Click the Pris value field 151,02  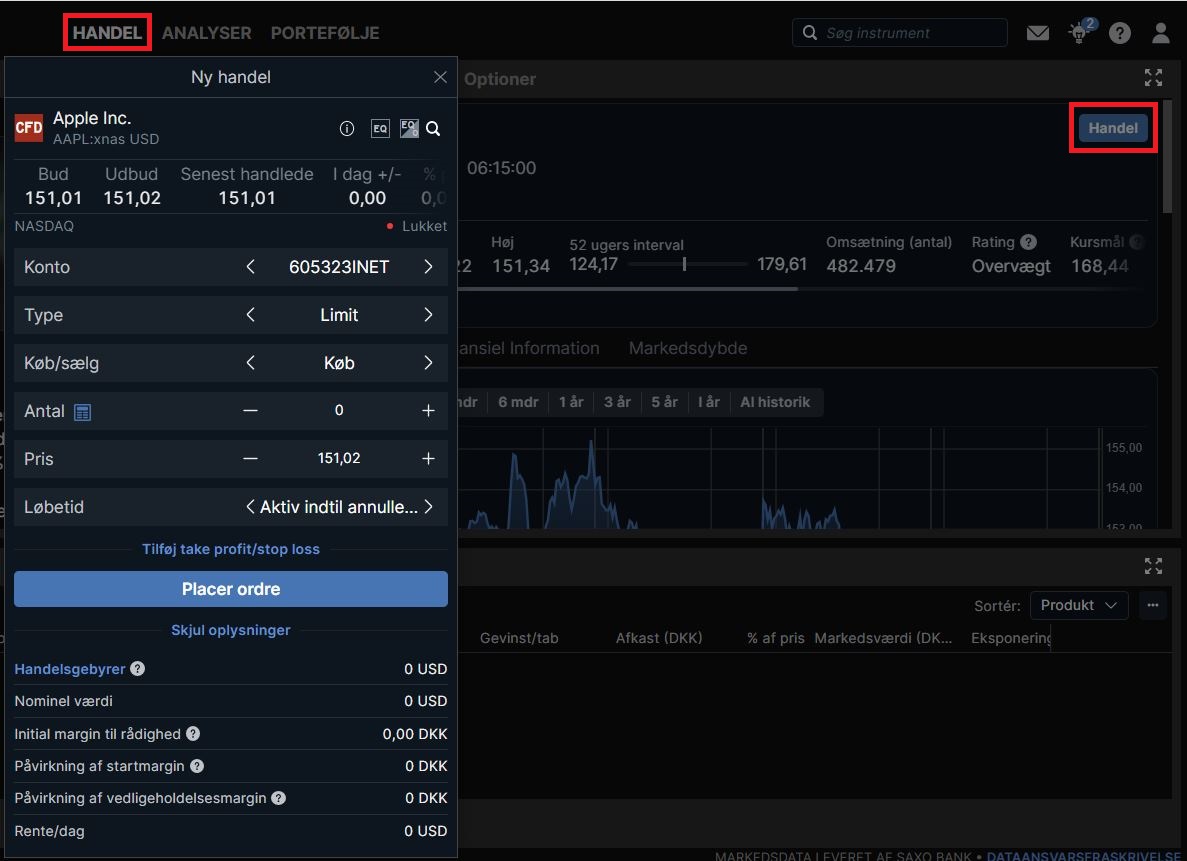(339, 458)
